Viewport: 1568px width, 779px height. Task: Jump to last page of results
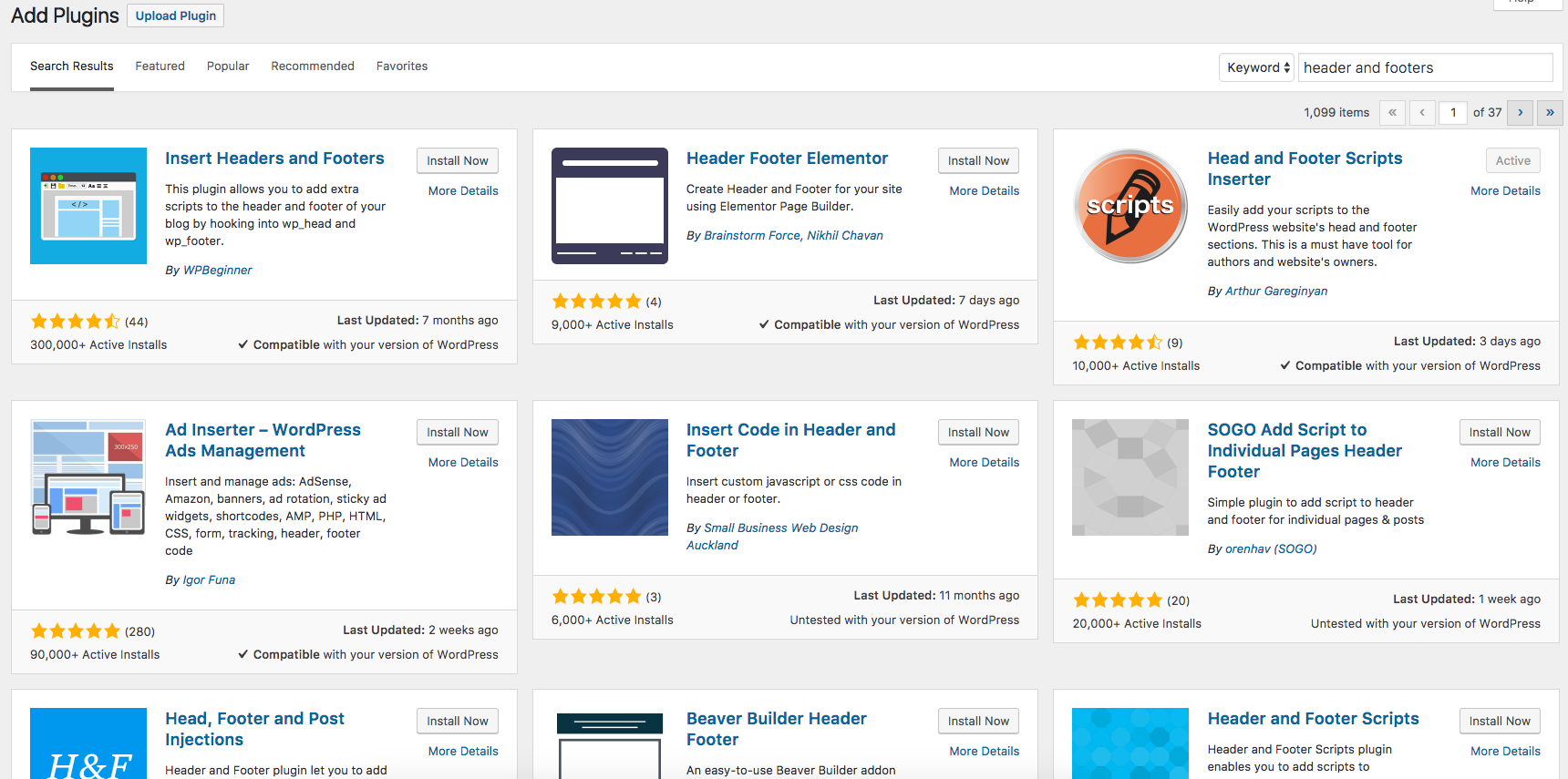(1550, 113)
